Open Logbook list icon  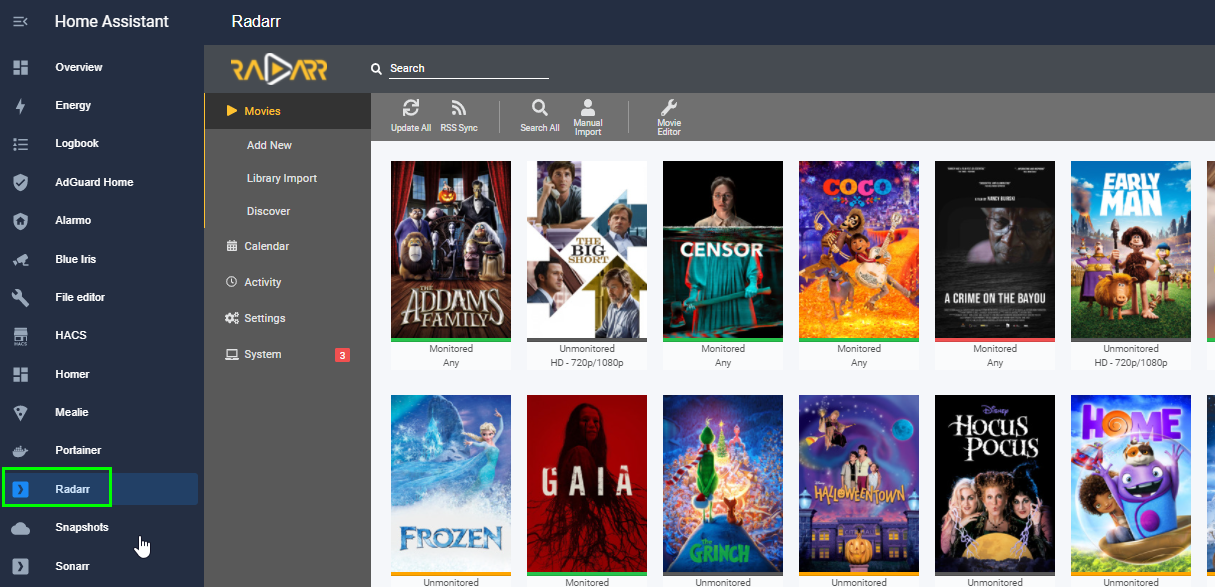pos(20,144)
